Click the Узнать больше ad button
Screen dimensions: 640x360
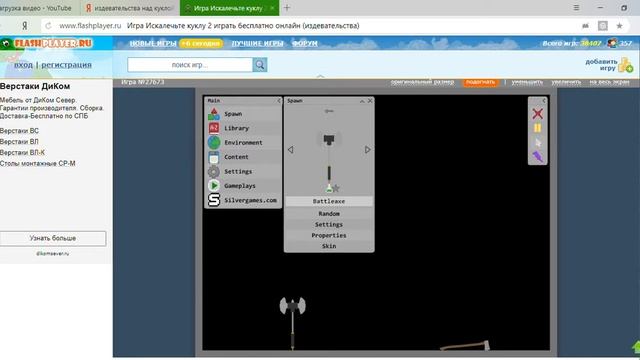pyautogui.click(x=53, y=238)
